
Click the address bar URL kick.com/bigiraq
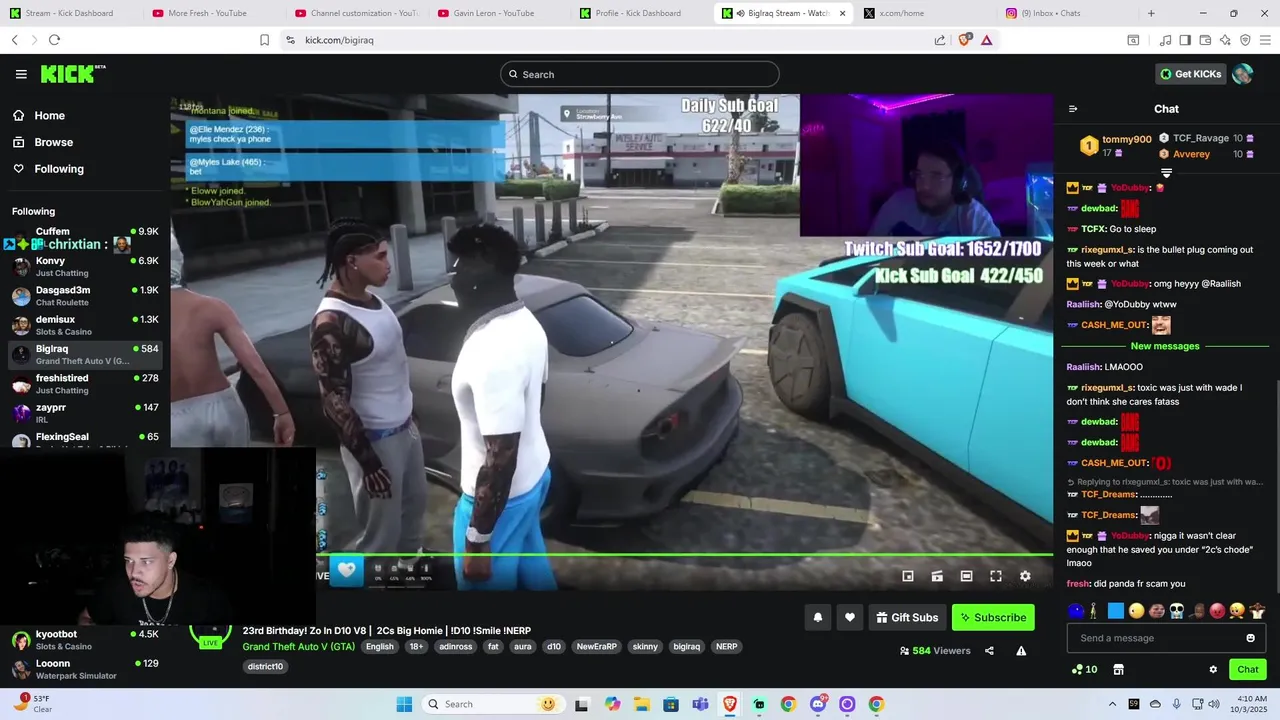coord(339,40)
